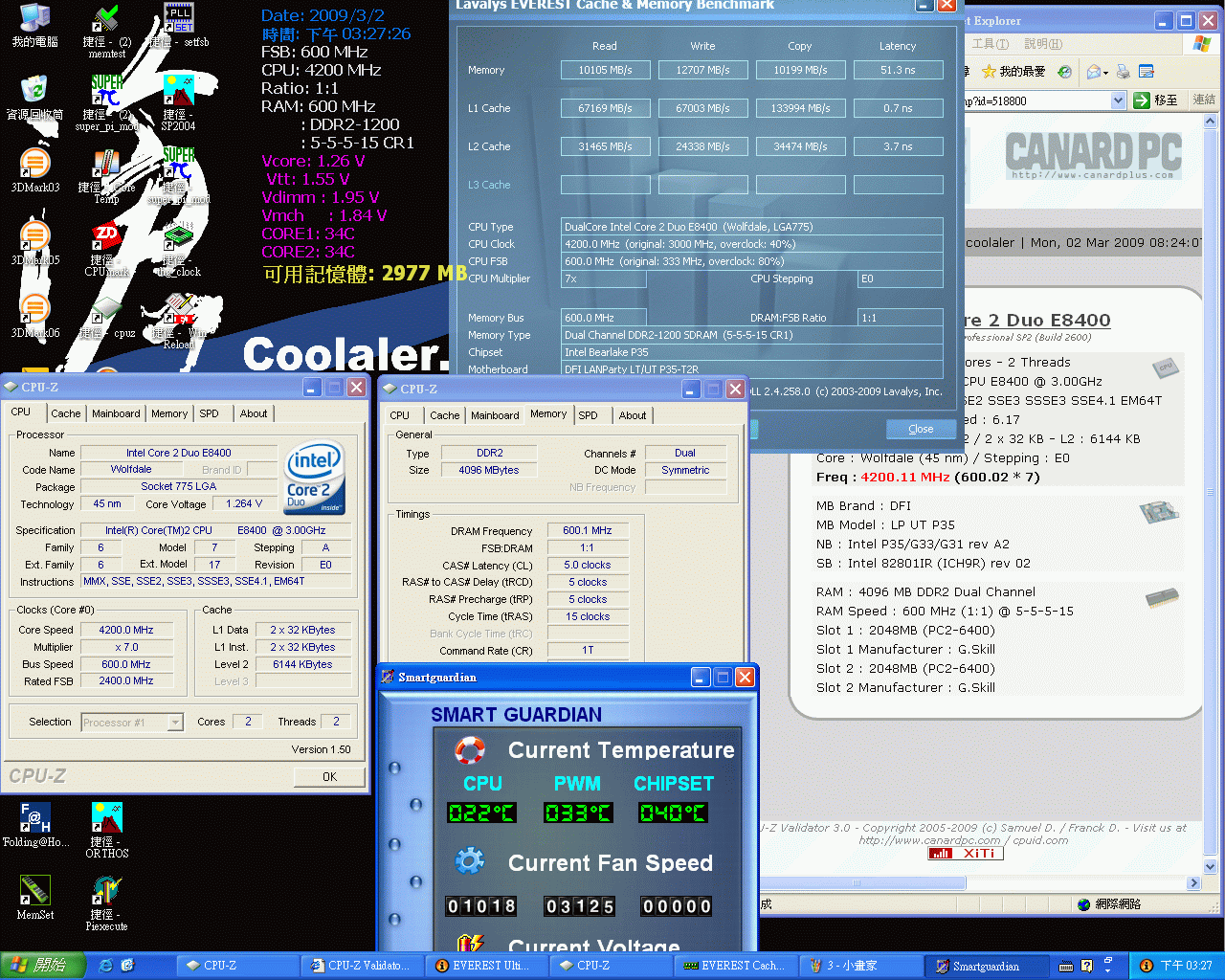Open the SPD tab in right CPU-Z window

589,415
